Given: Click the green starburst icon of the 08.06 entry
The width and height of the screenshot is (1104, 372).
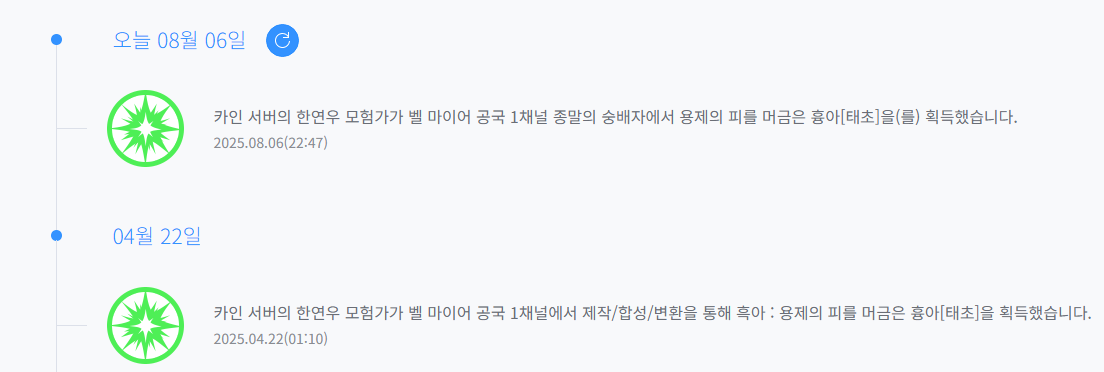Looking at the screenshot, I should (145, 128).
